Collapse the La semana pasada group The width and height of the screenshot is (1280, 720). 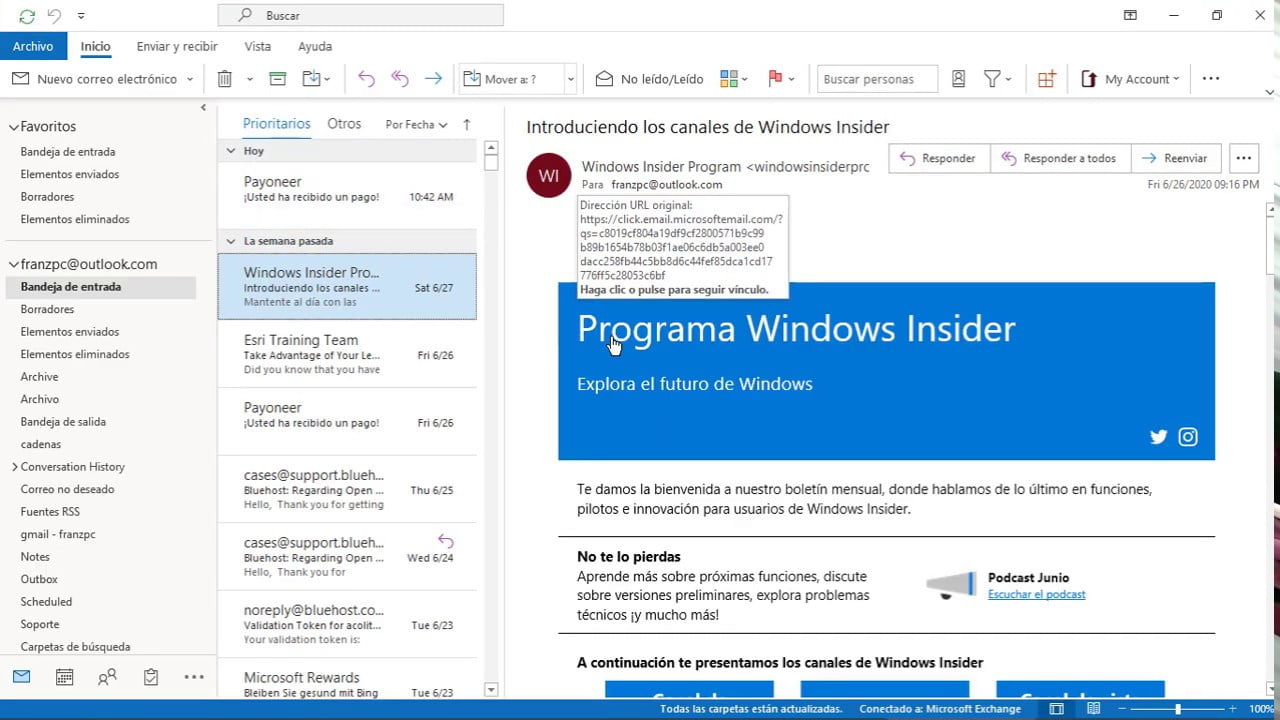coord(230,241)
